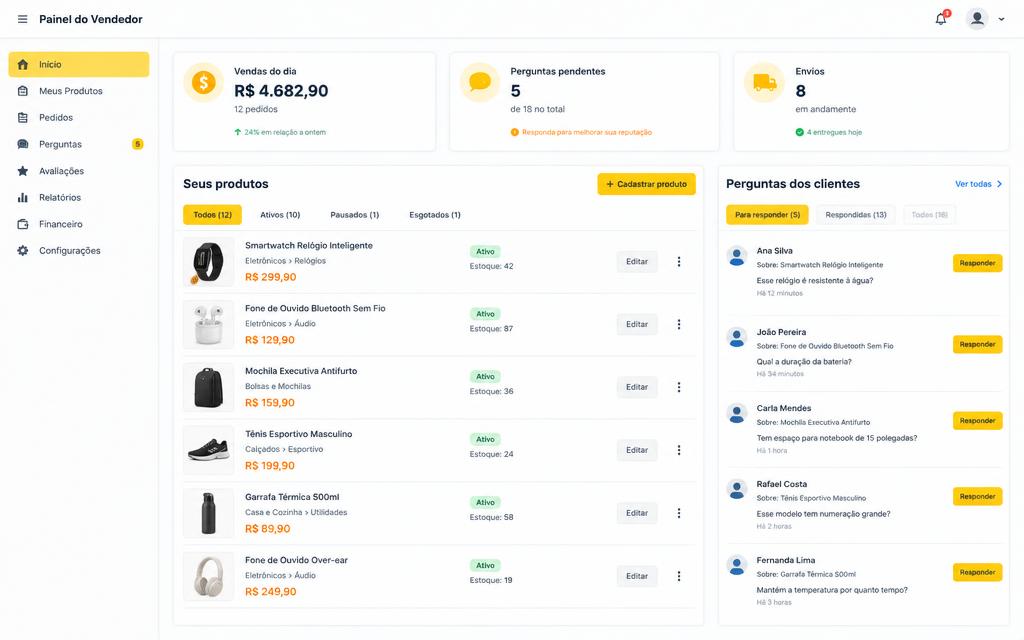
Task: Go to Início in sidebar
Action: coord(78,64)
